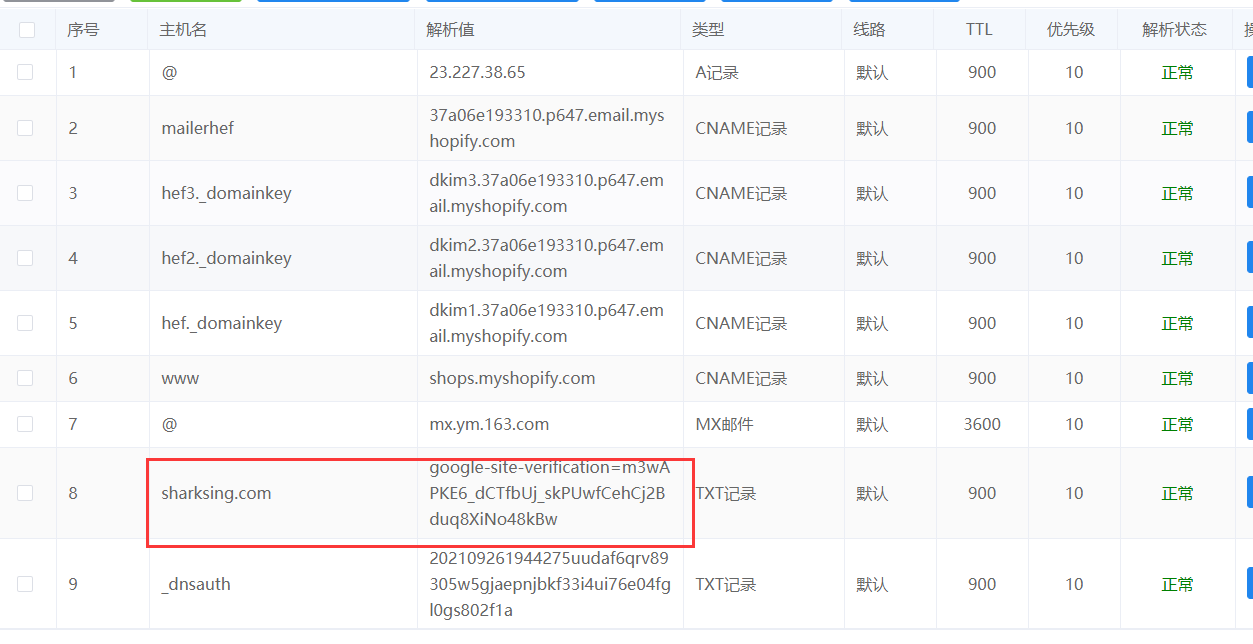Tick the checkbox for the MX record row
1253x644 pixels.
pos(25,424)
